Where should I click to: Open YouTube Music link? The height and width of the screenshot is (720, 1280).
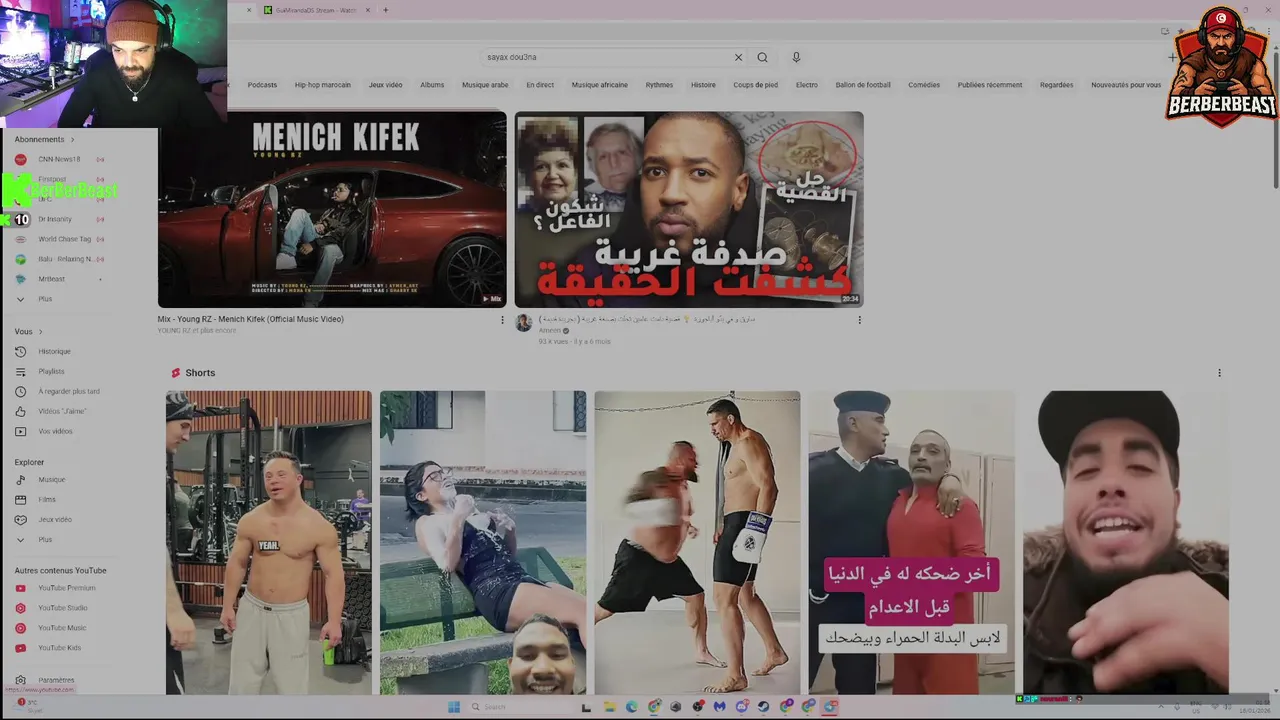tap(62, 628)
